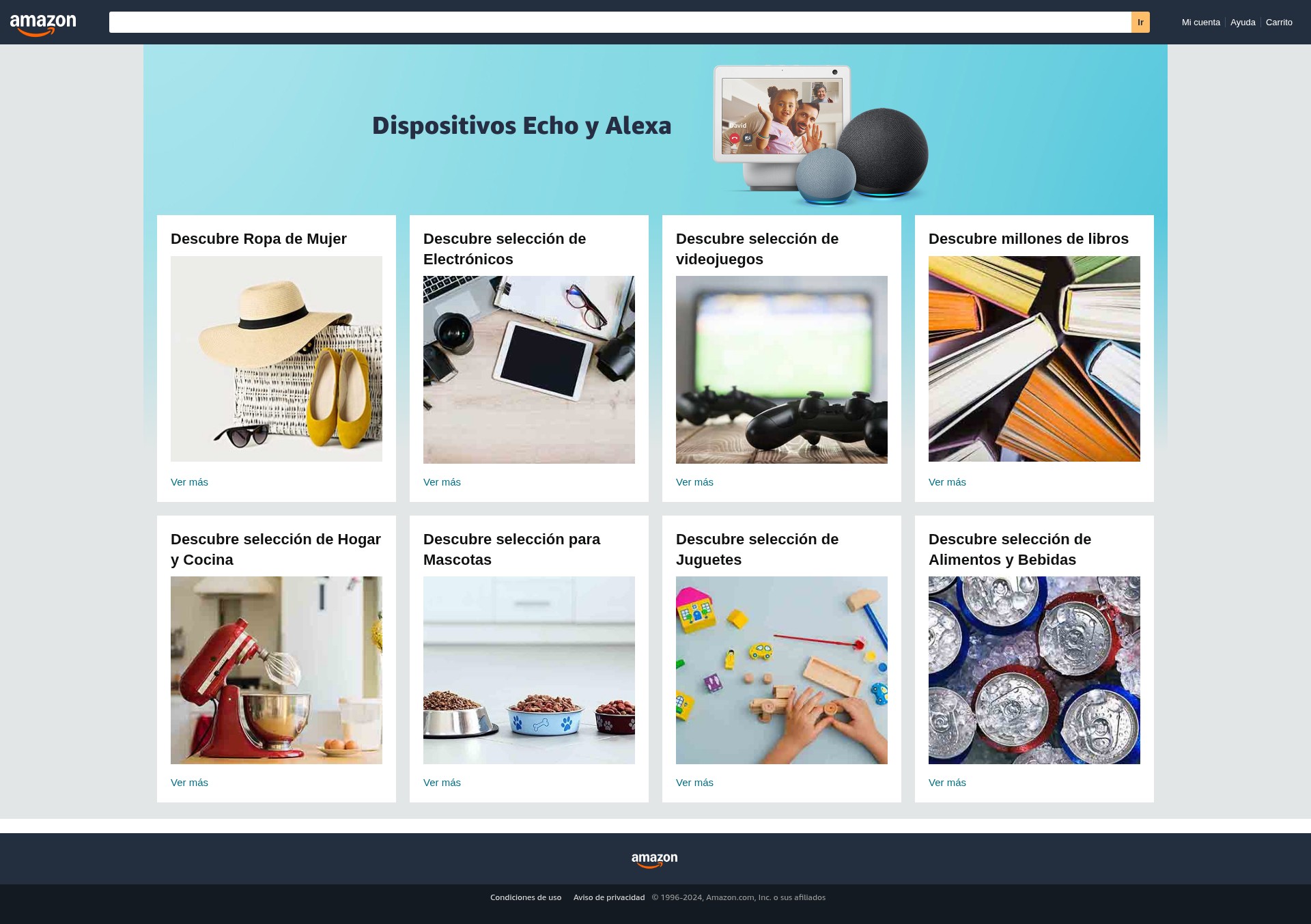Click the Amazon logo in the footer
This screenshot has width=1311, height=924.
point(654,860)
